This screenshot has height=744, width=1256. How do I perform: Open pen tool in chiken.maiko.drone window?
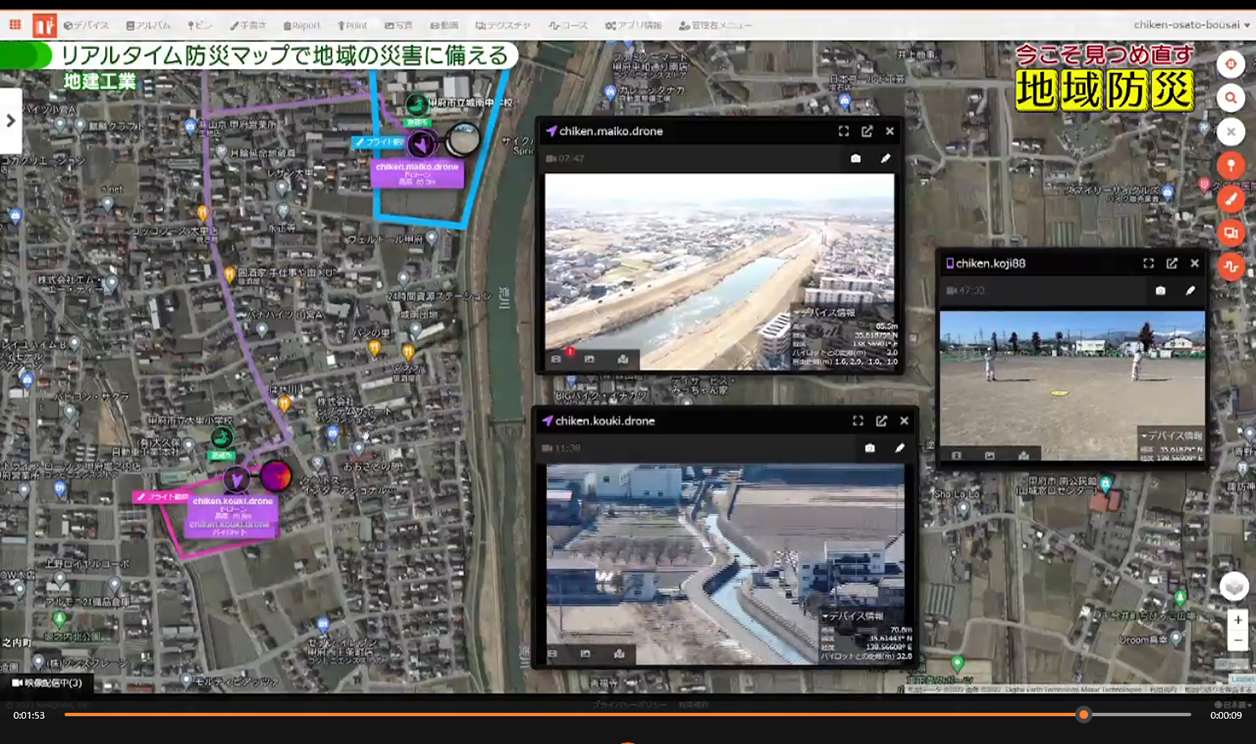click(885, 158)
